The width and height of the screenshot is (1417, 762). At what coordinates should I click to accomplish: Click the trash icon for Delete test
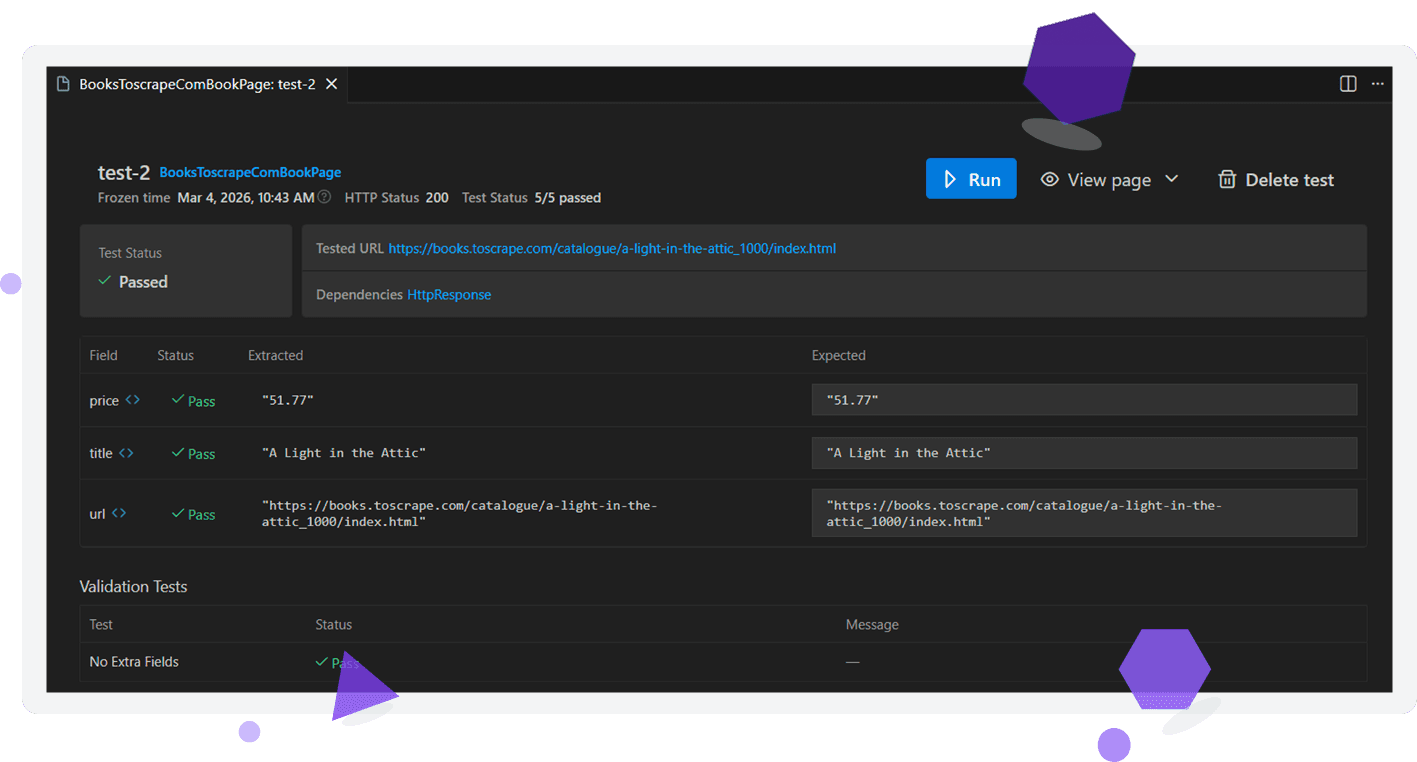pyautogui.click(x=1226, y=180)
